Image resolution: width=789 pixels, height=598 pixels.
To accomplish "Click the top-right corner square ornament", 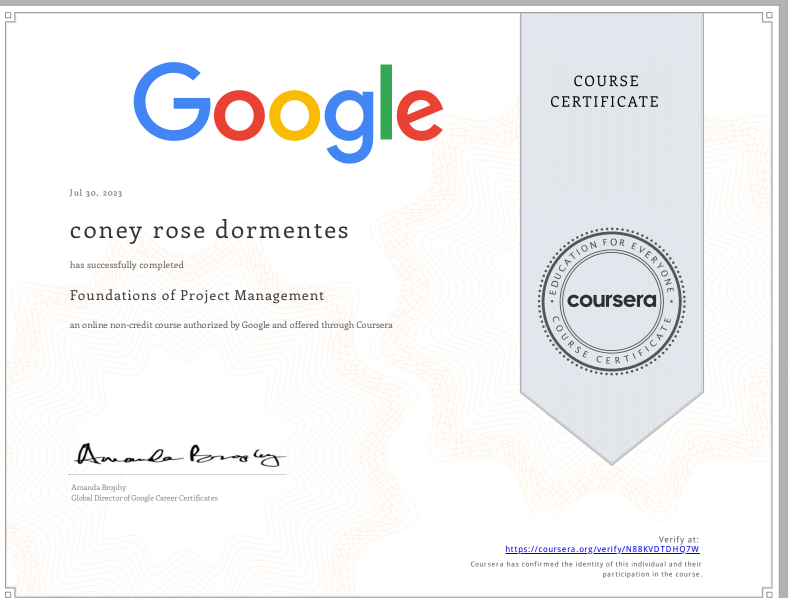I will [x=769, y=17].
